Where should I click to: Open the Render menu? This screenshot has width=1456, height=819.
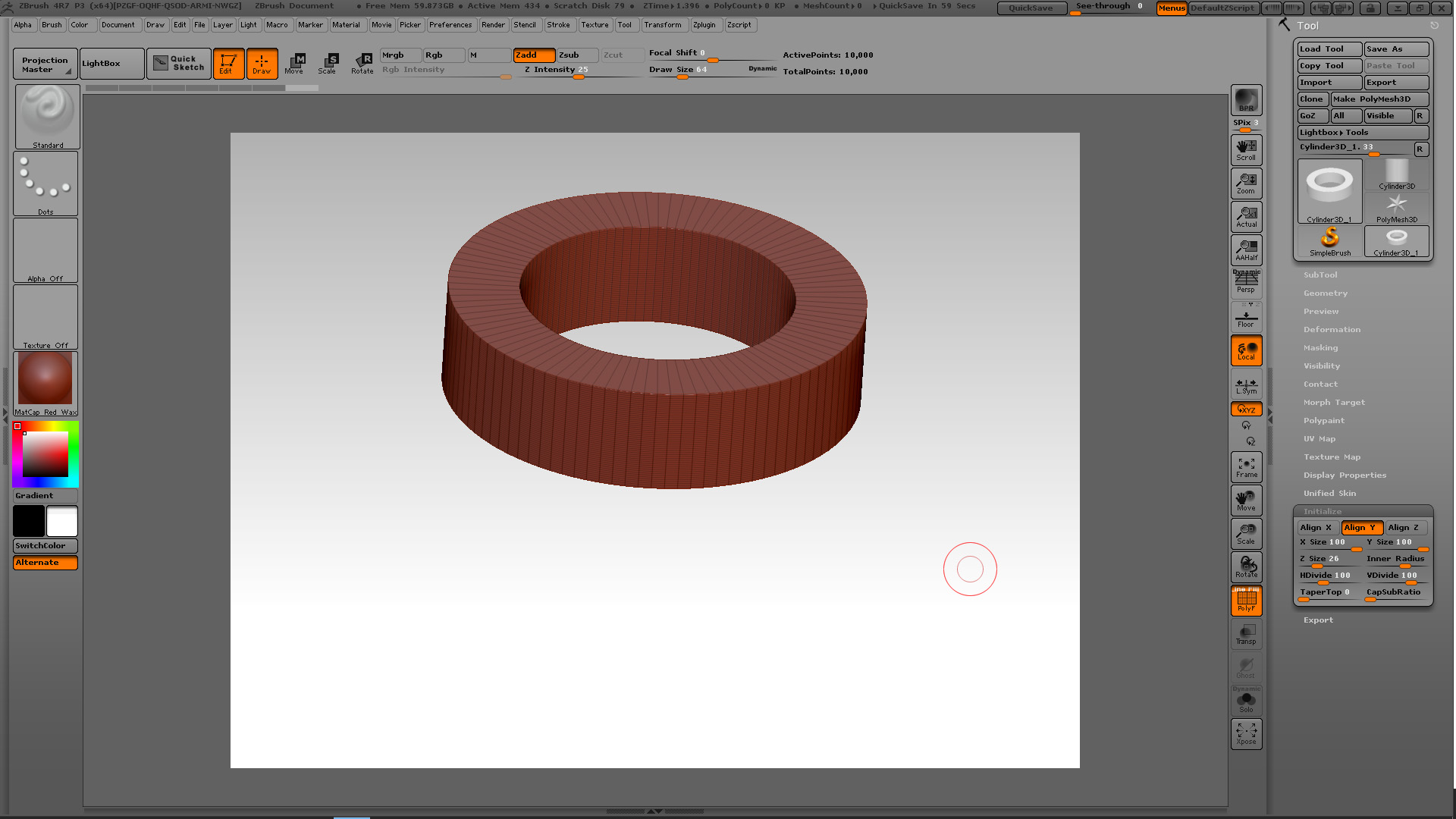point(493,25)
